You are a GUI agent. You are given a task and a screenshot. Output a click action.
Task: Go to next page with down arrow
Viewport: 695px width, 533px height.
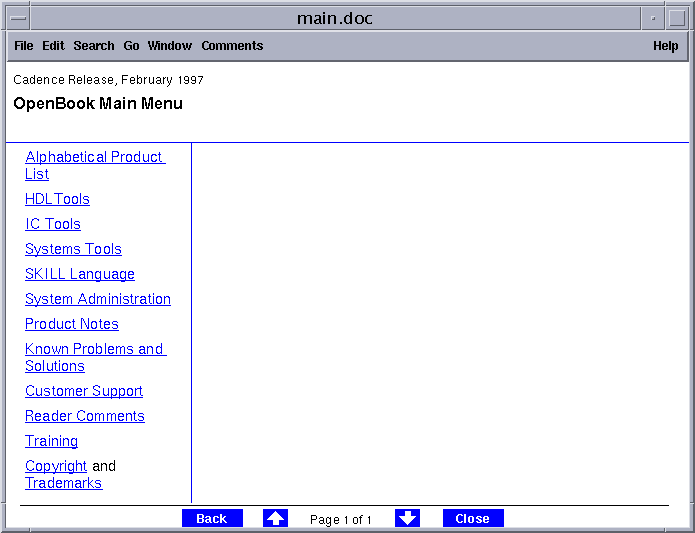click(x=407, y=518)
